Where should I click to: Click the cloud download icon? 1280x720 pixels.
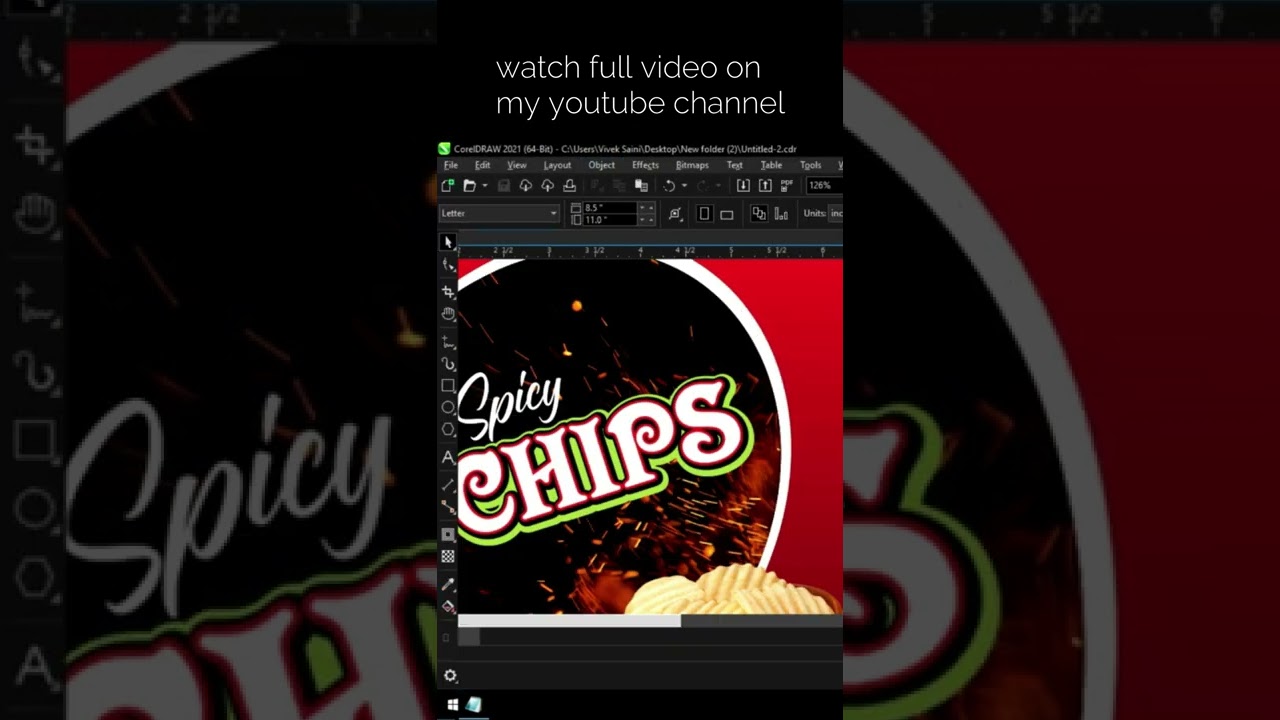525,186
